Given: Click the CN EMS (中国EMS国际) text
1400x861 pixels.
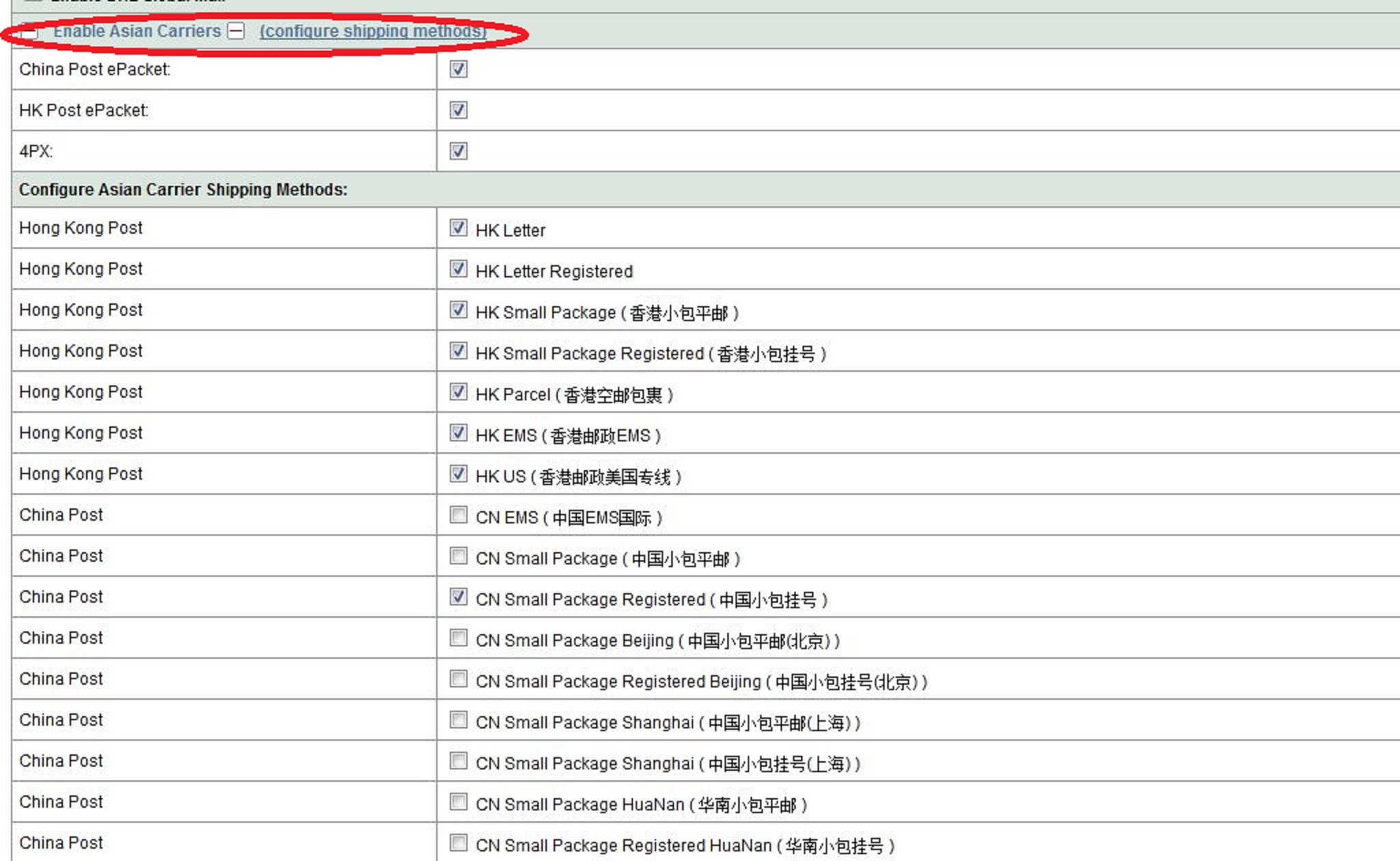Looking at the screenshot, I should tap(569, 517).
